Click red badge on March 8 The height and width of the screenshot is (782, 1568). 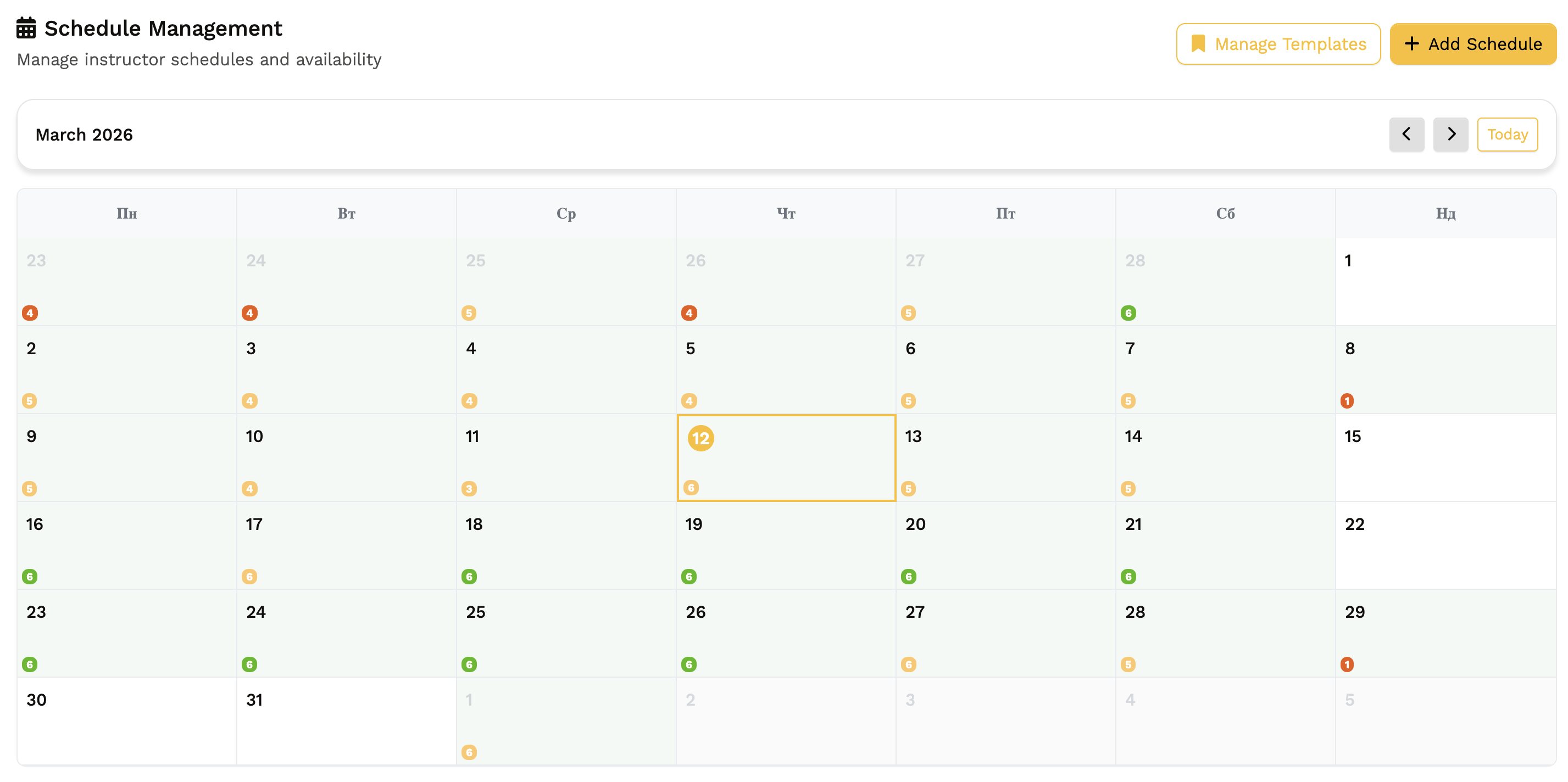pyautogui.click(x=1347, y=401)
